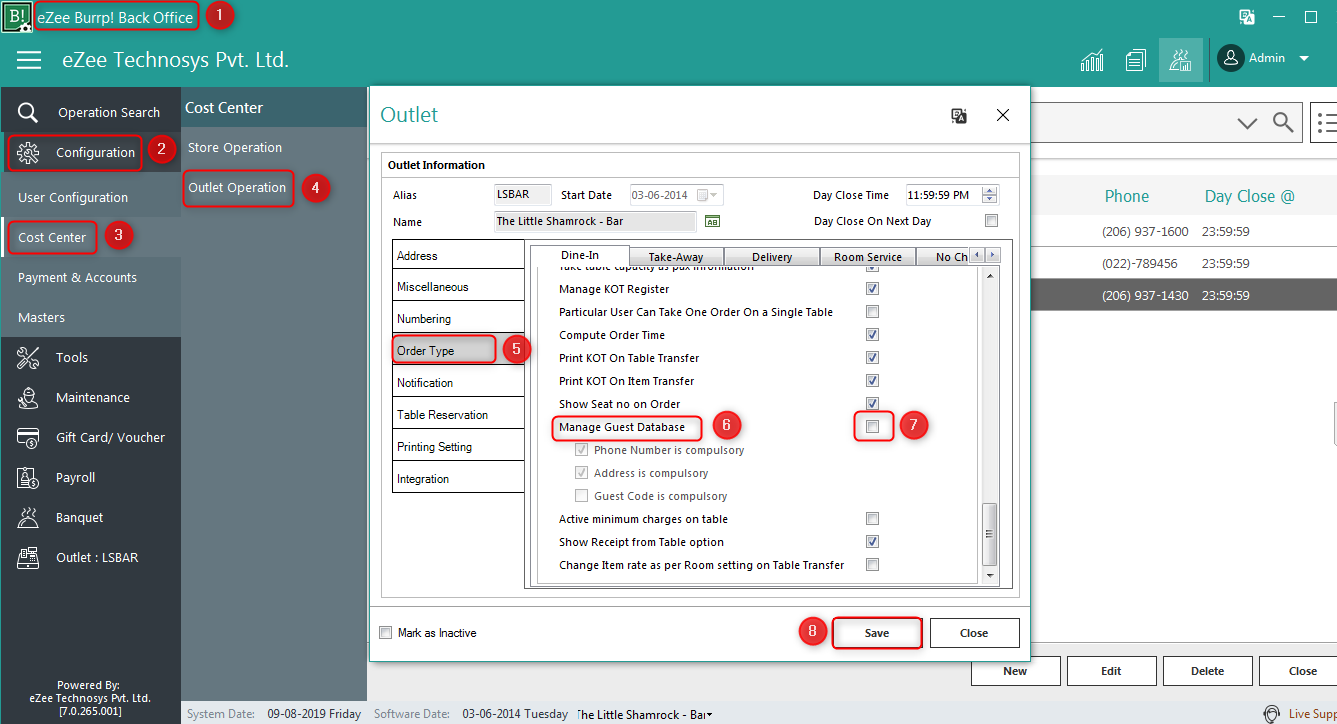Open the hamburger menu
The height and width of the screenshot is (724, 1337).
29,60
